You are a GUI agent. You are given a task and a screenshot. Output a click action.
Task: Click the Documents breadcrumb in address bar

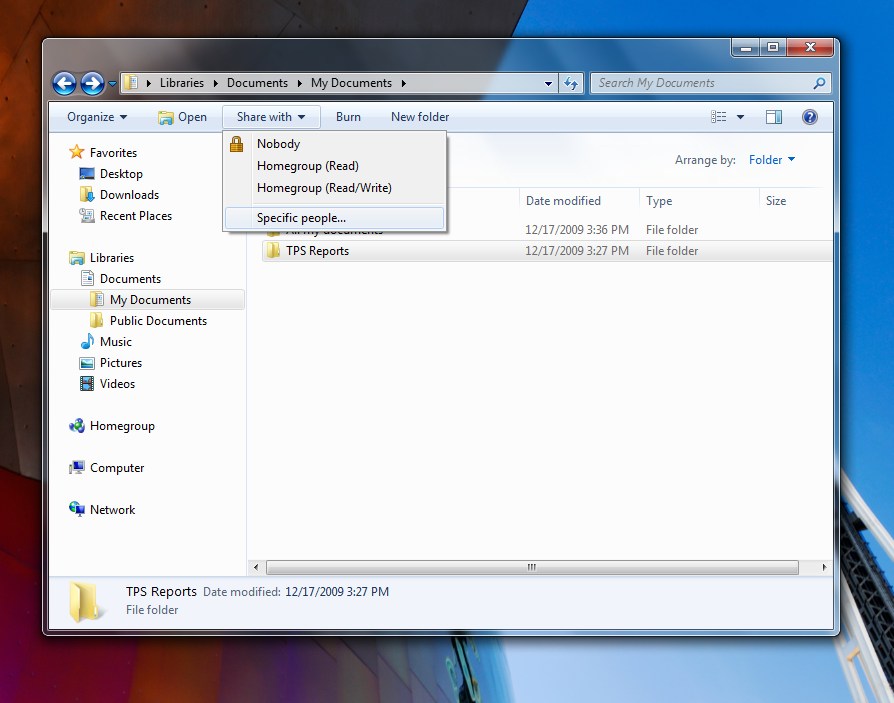(x=257, y=83)
